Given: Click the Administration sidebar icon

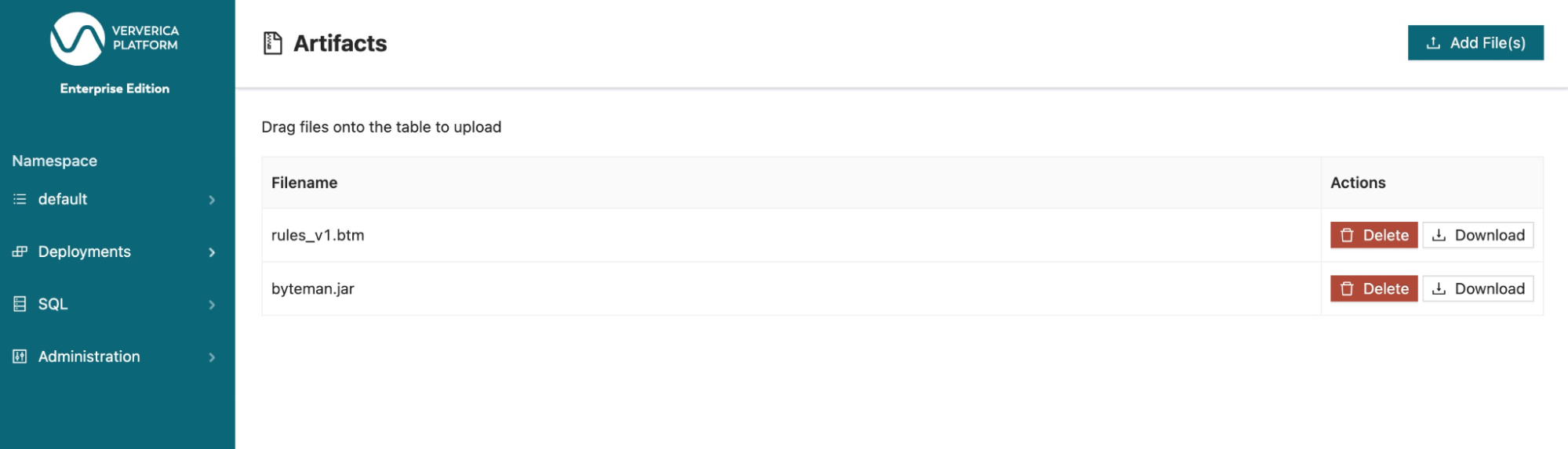Looking at the screenshot, I should [x=20, y=357].
